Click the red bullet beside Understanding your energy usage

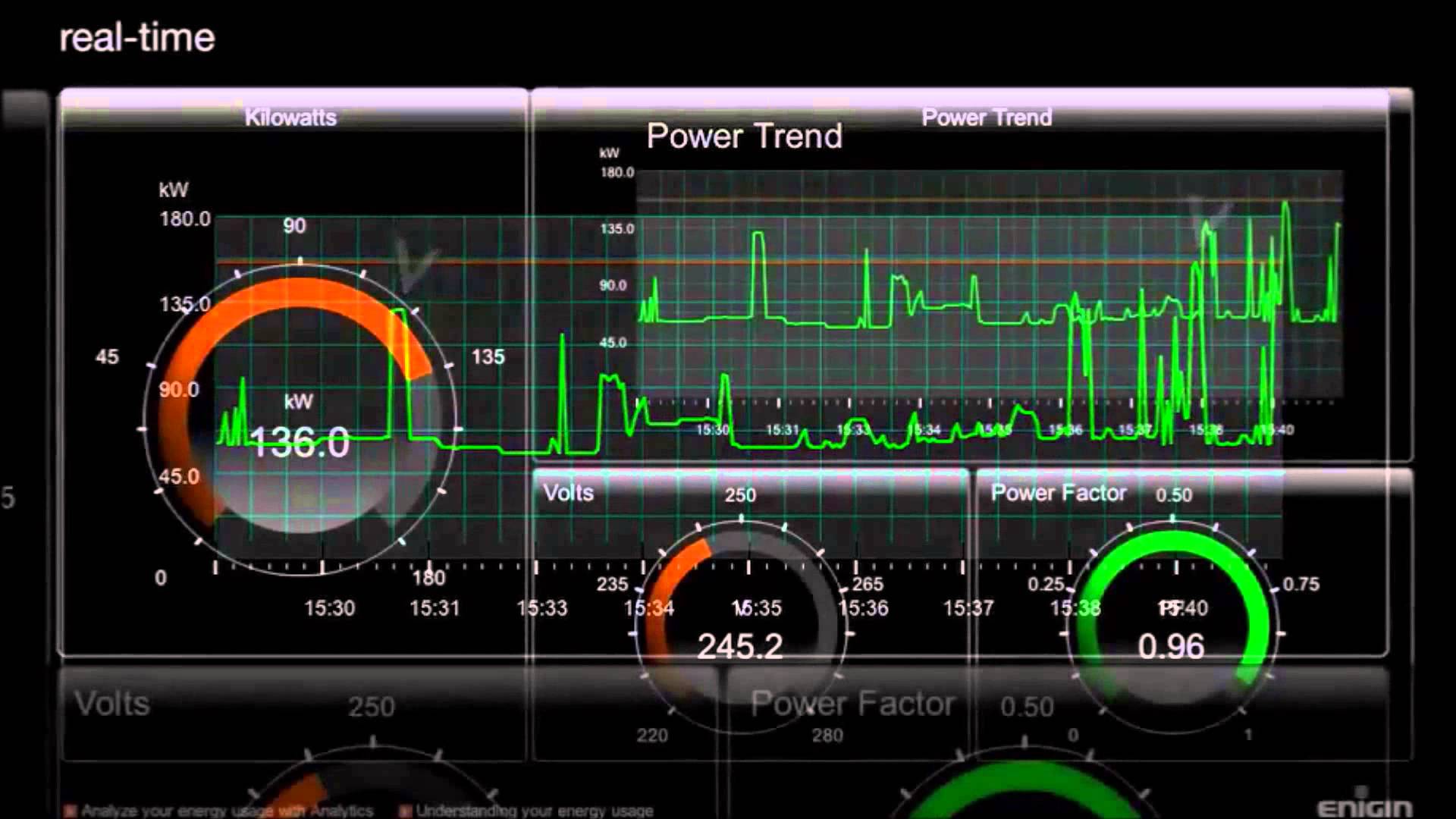pyautogui.click(x=405, y=811)
